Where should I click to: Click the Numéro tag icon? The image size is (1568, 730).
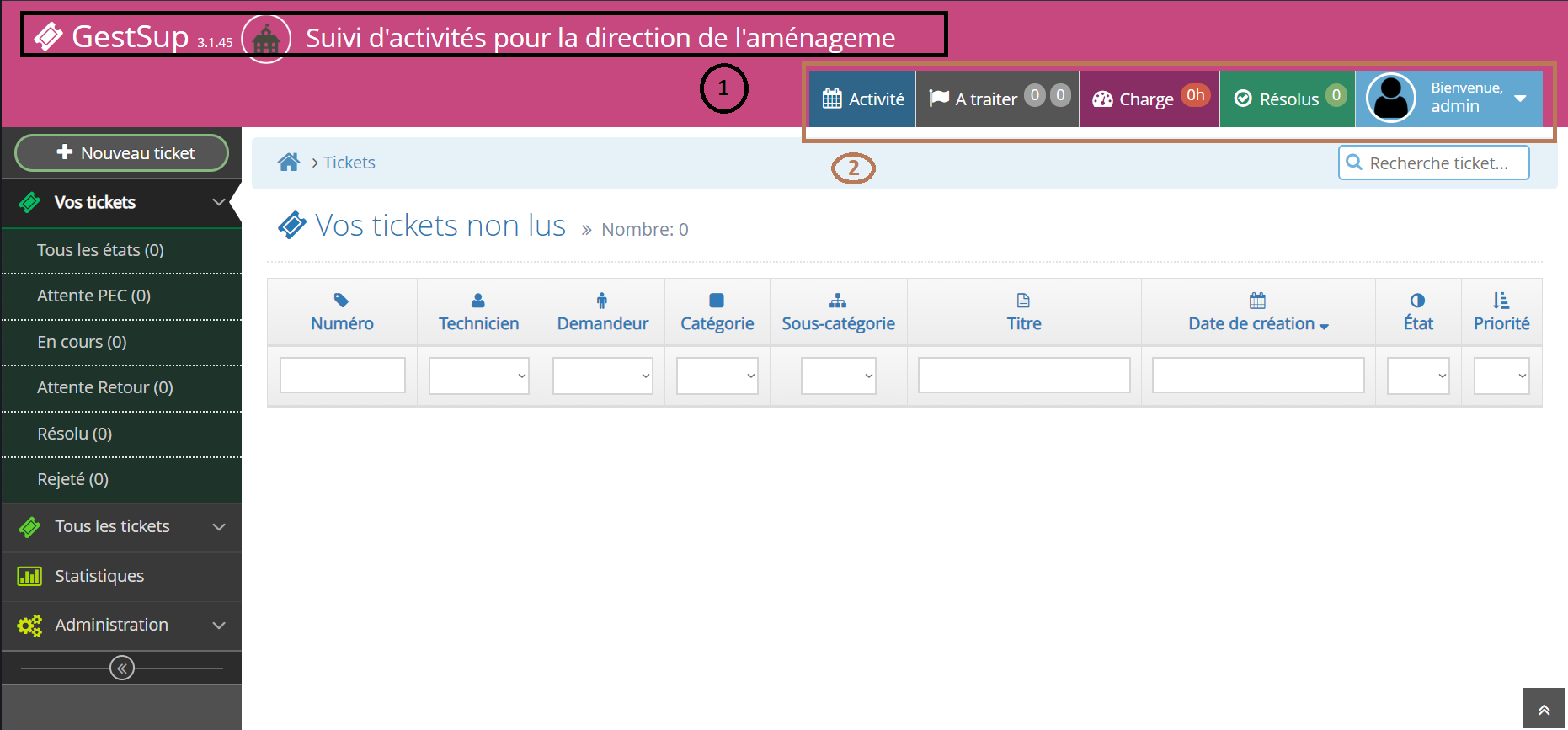[x=342, y=301]
